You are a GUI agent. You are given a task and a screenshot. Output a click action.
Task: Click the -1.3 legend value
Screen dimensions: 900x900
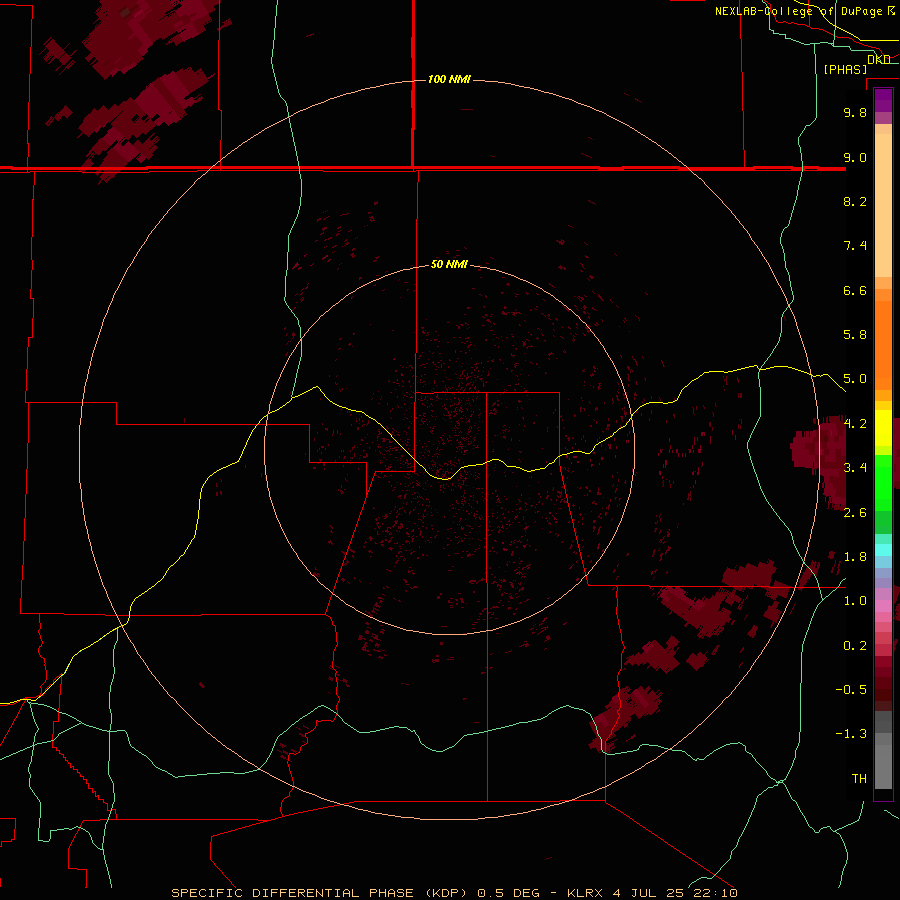(851, 734)
